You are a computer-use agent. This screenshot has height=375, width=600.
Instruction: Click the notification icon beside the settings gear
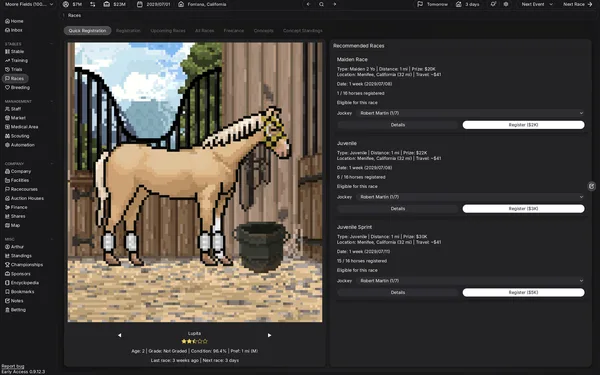tap(493, 4)
